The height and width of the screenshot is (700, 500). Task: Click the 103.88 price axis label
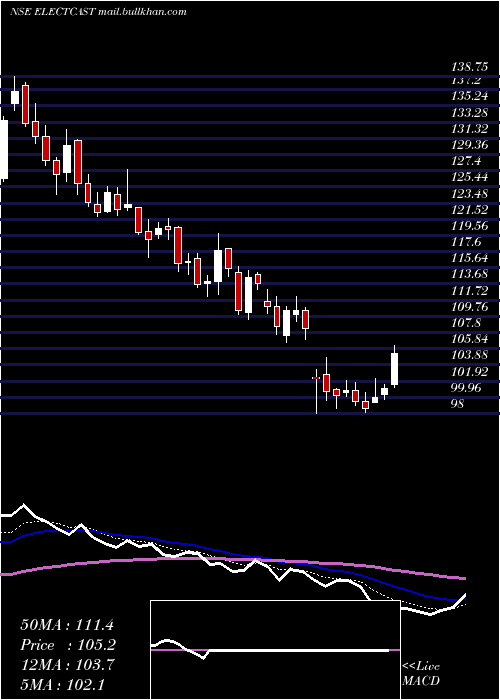coord(470,355)
